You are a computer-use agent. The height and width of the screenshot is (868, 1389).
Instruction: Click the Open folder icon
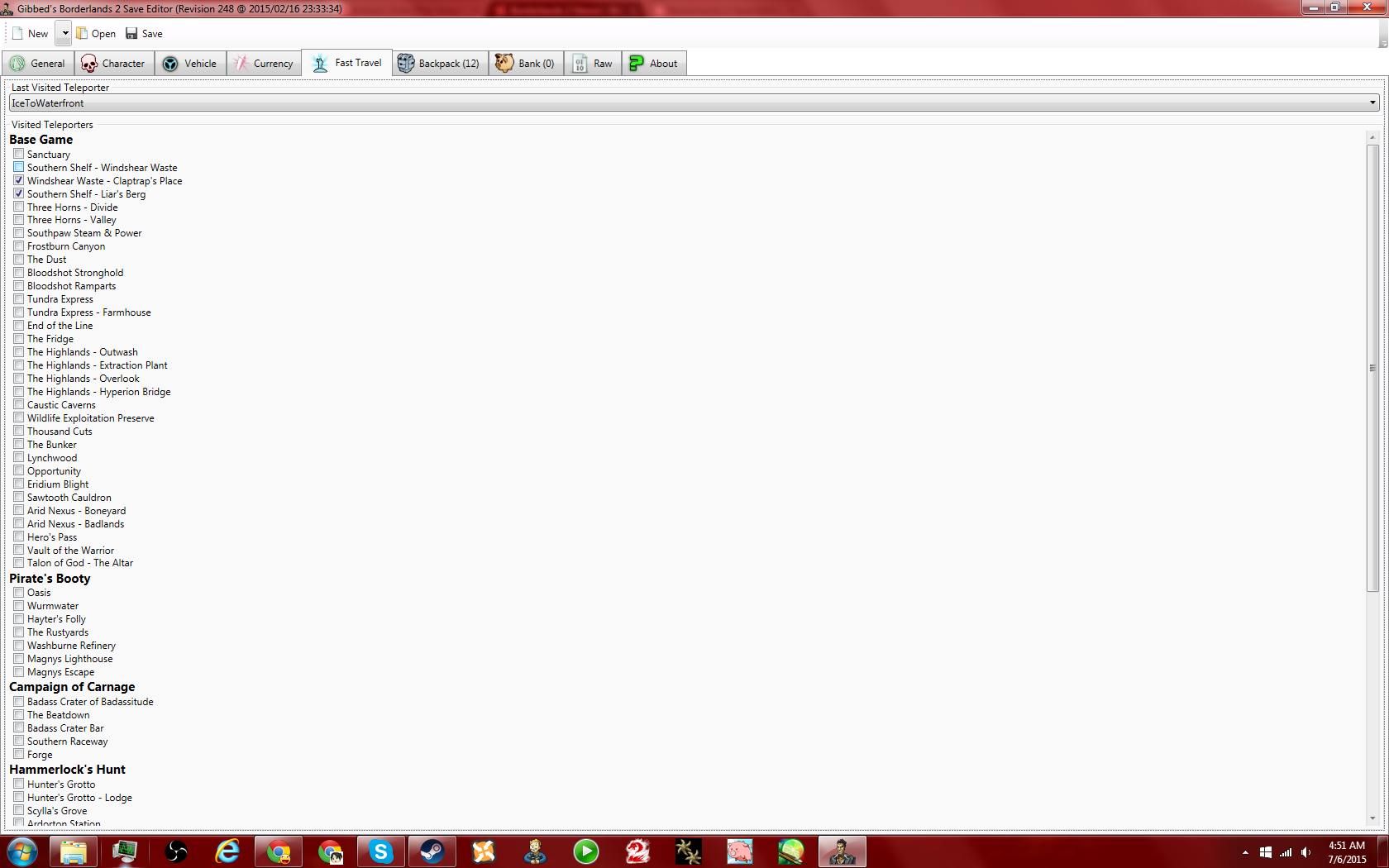pyautogui.click(x=82, y=34)
